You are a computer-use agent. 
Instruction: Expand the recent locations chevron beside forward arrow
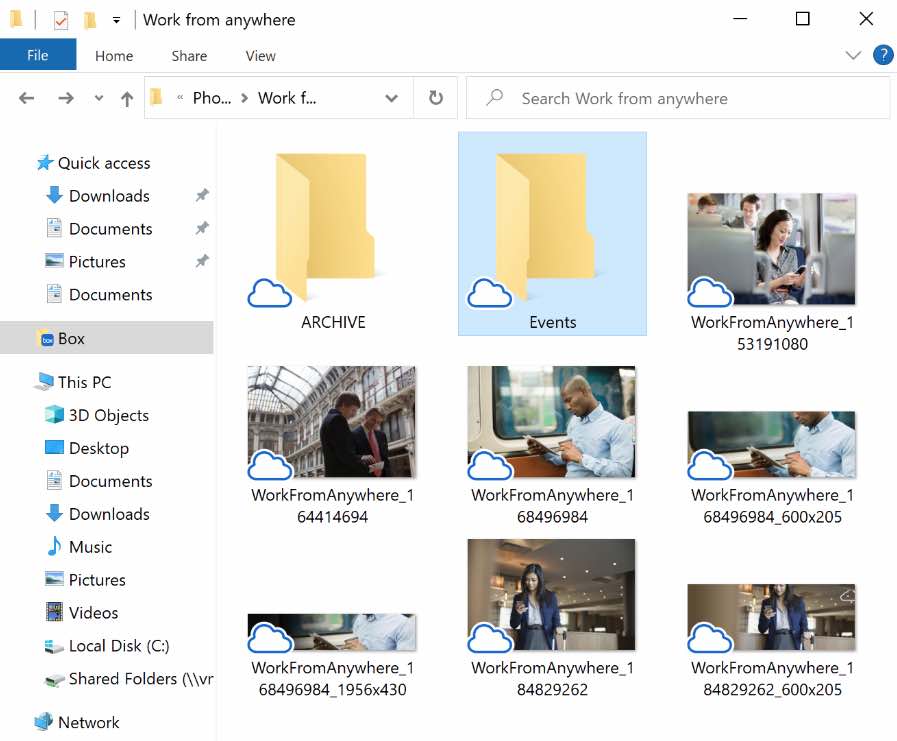click(x=95, y=97)
